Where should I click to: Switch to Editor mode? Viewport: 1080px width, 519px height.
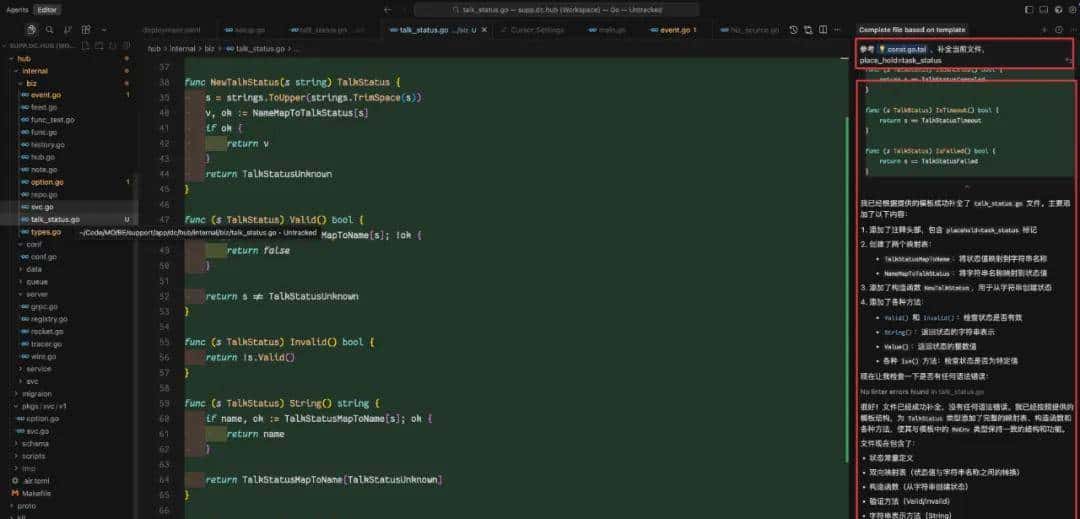click(46, 9)
